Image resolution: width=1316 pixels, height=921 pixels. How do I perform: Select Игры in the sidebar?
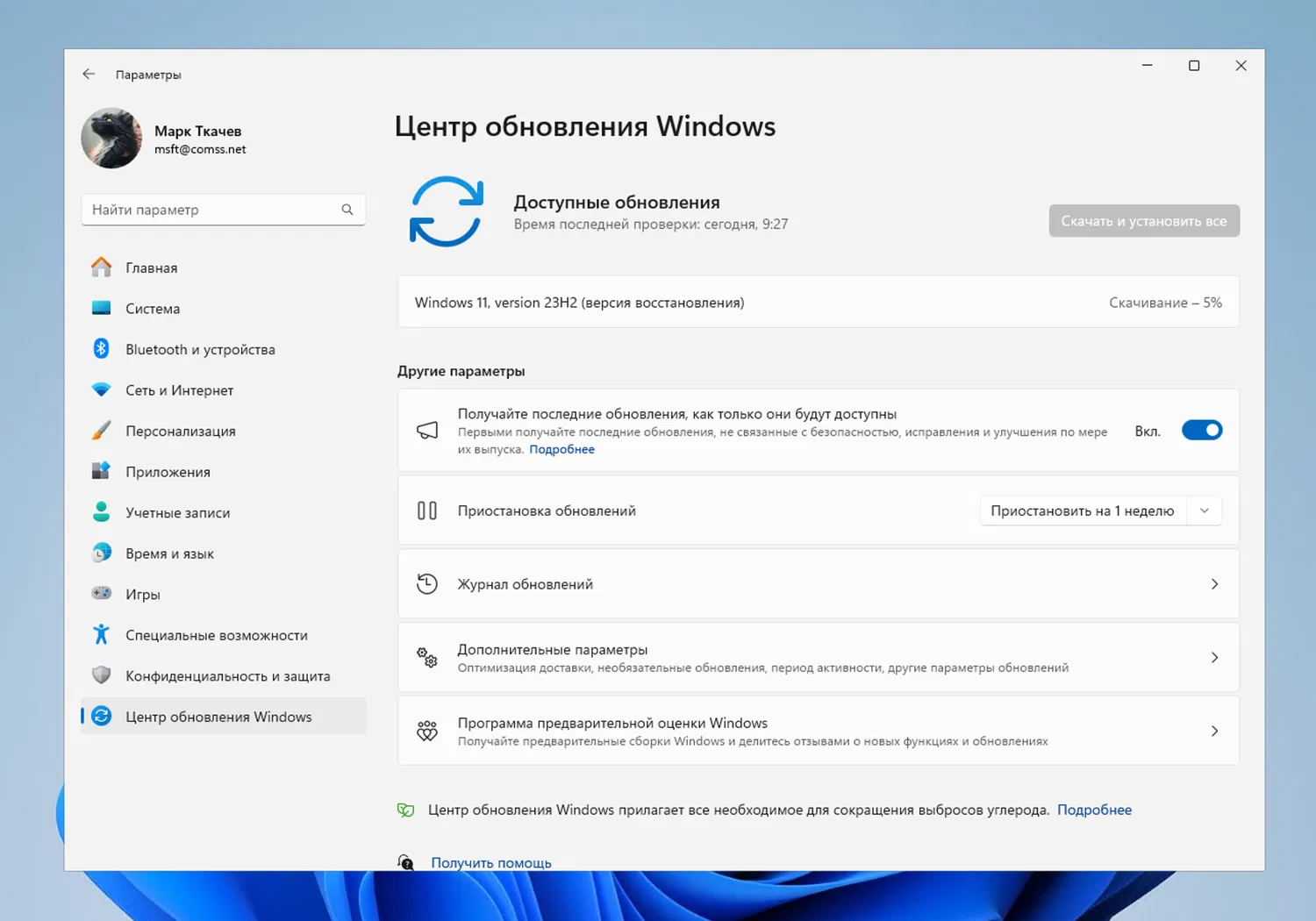(224, 594)
